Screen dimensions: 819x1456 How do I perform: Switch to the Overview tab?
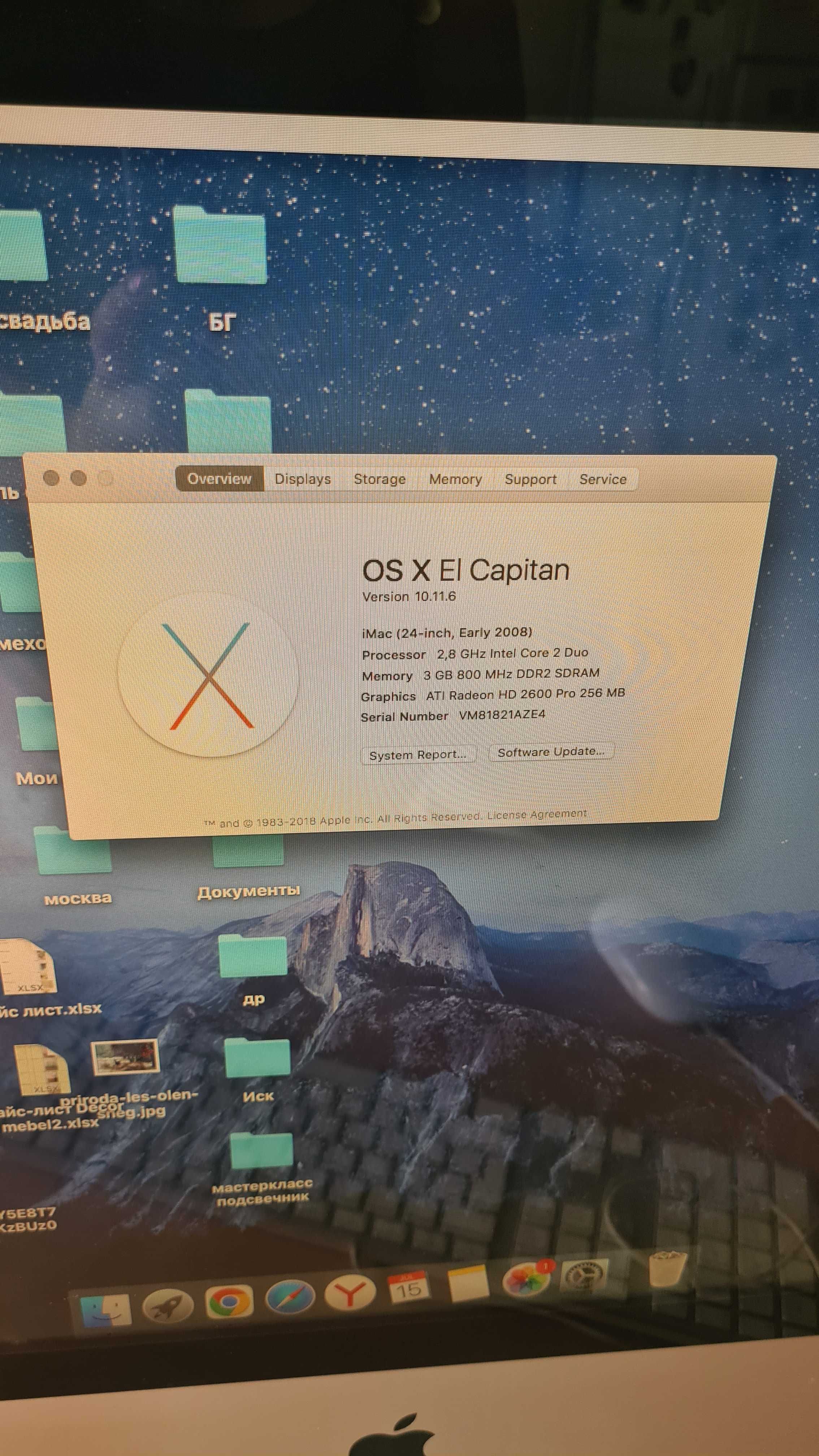(219, 478)
